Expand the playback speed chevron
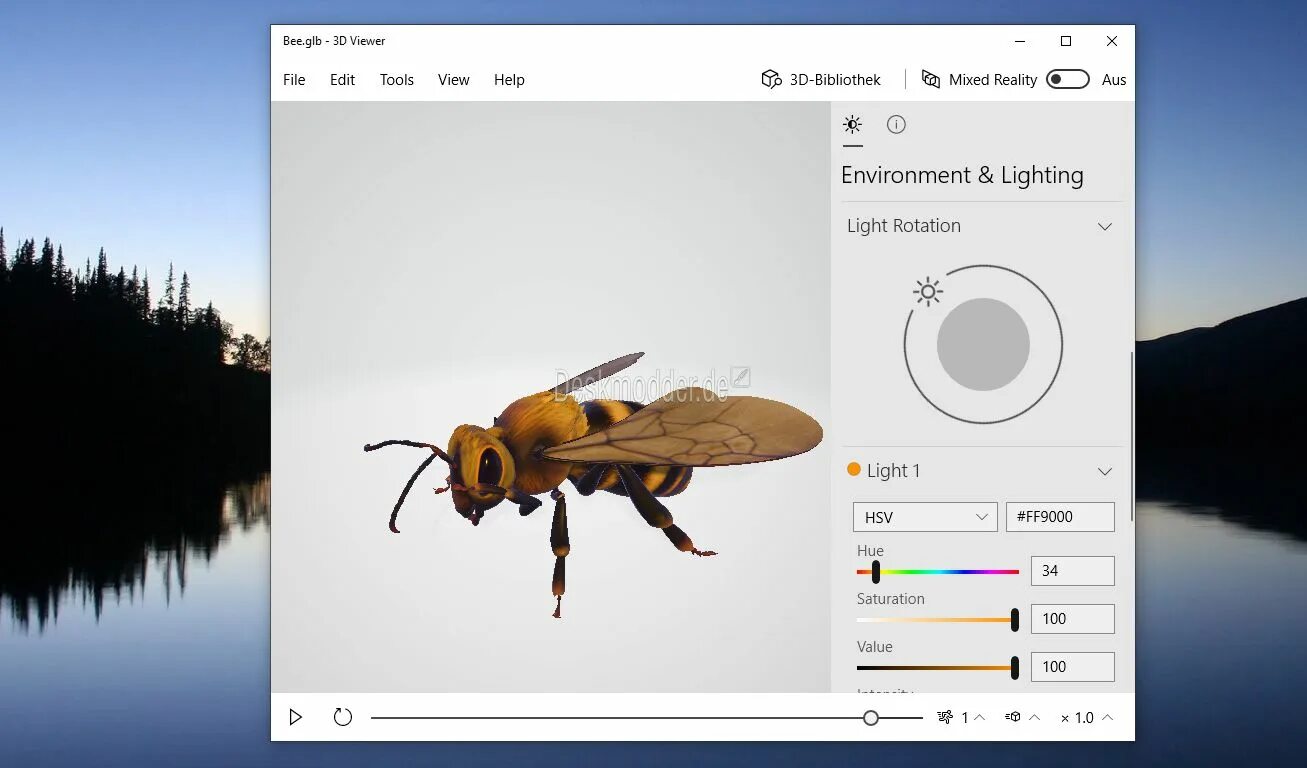This screenshot has height=768, width=1307. [x=1107, y=717]
